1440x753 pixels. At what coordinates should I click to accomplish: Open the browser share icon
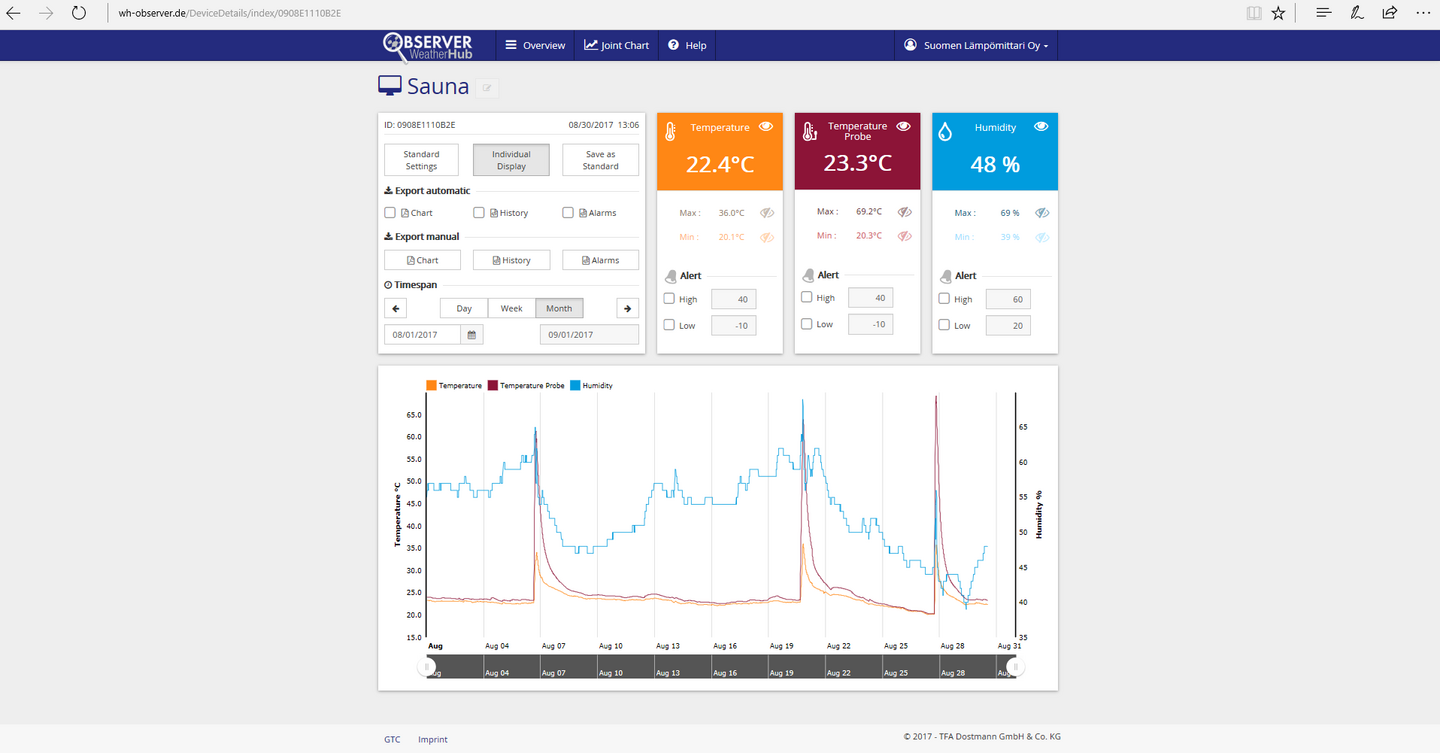pos(1389,13)
